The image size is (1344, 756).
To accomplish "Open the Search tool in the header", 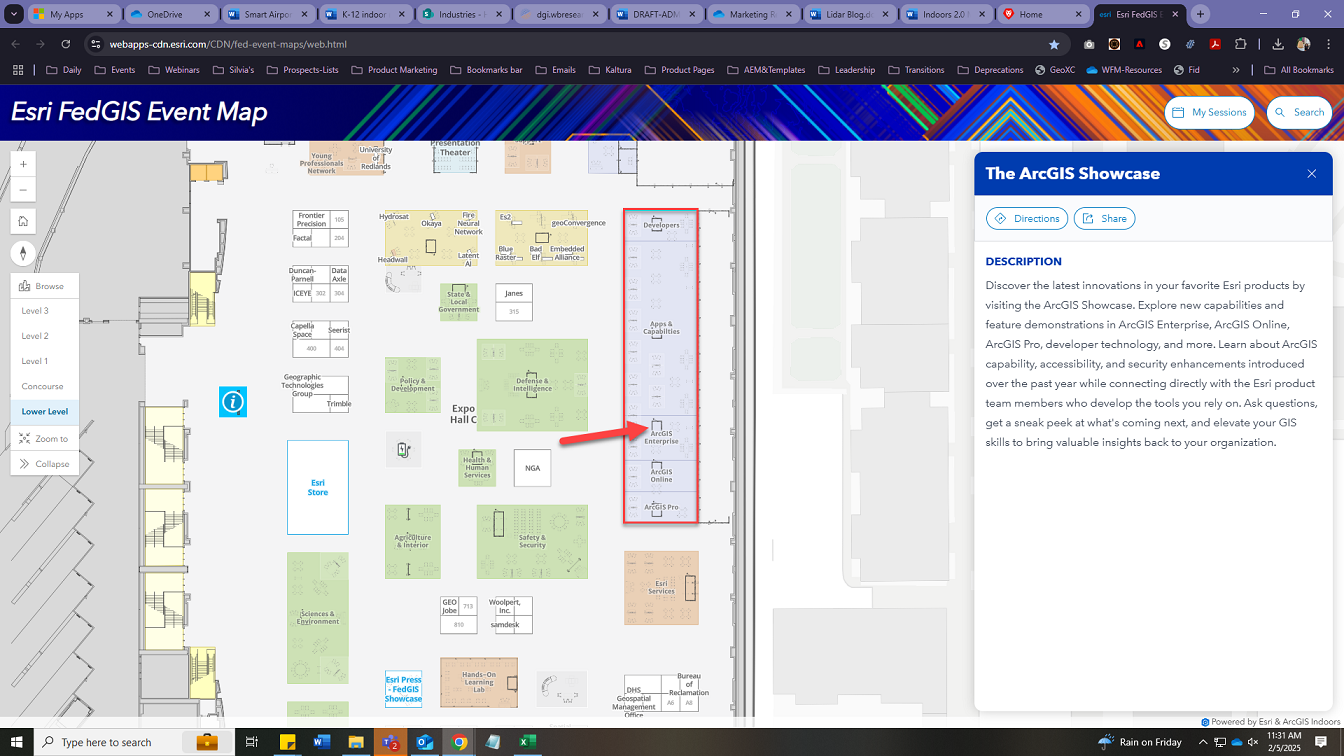I will tap(1299, 112).
